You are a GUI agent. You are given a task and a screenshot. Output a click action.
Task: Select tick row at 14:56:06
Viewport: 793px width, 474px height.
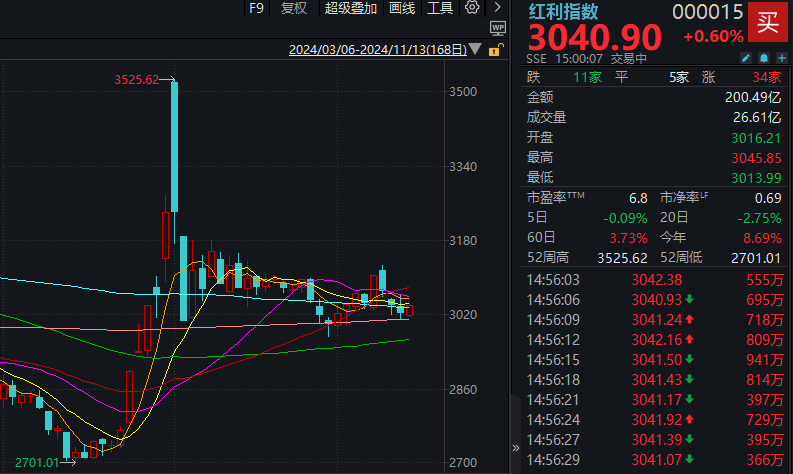(x=655, y=300)
